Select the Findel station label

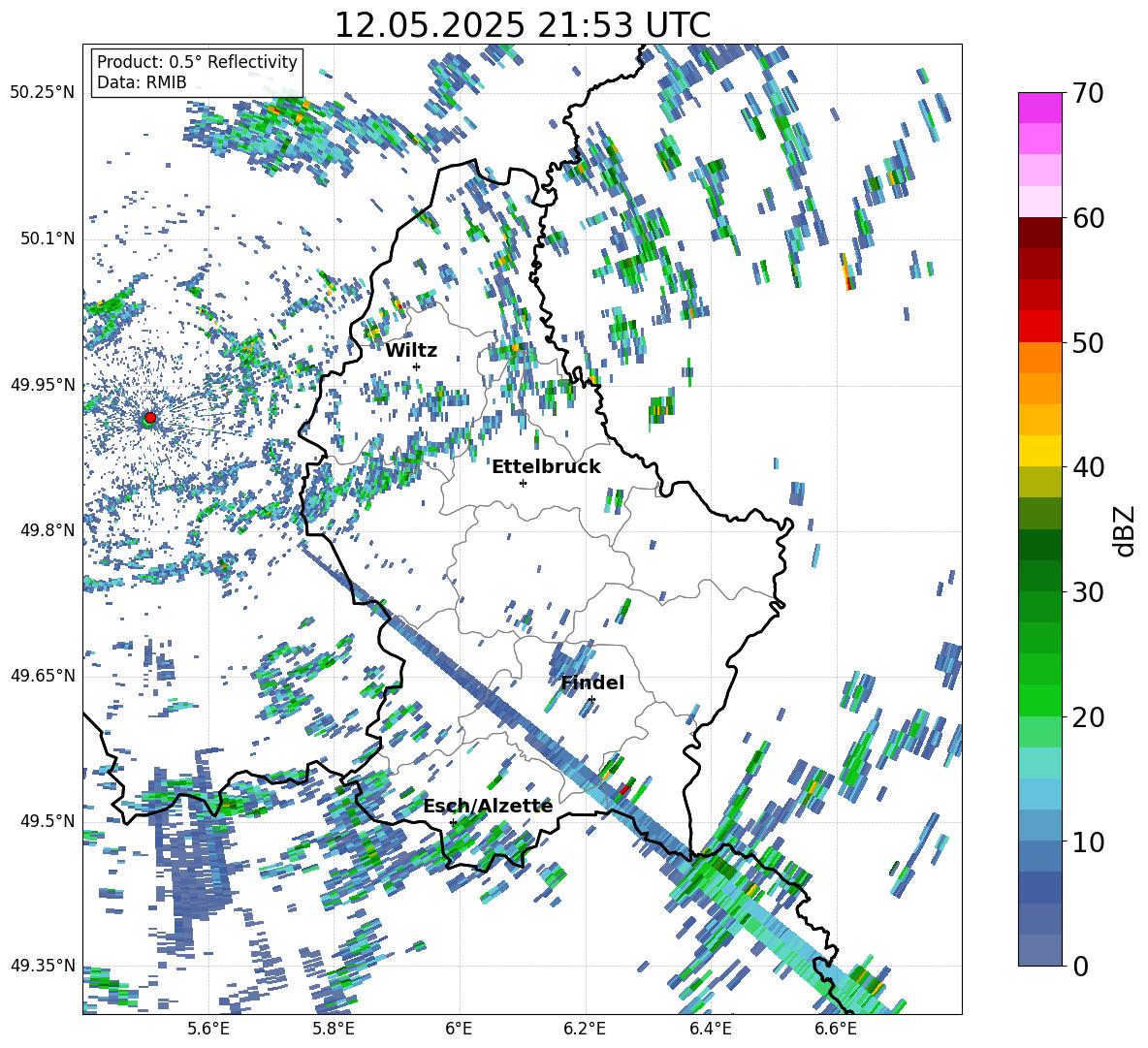click(592, 683)
